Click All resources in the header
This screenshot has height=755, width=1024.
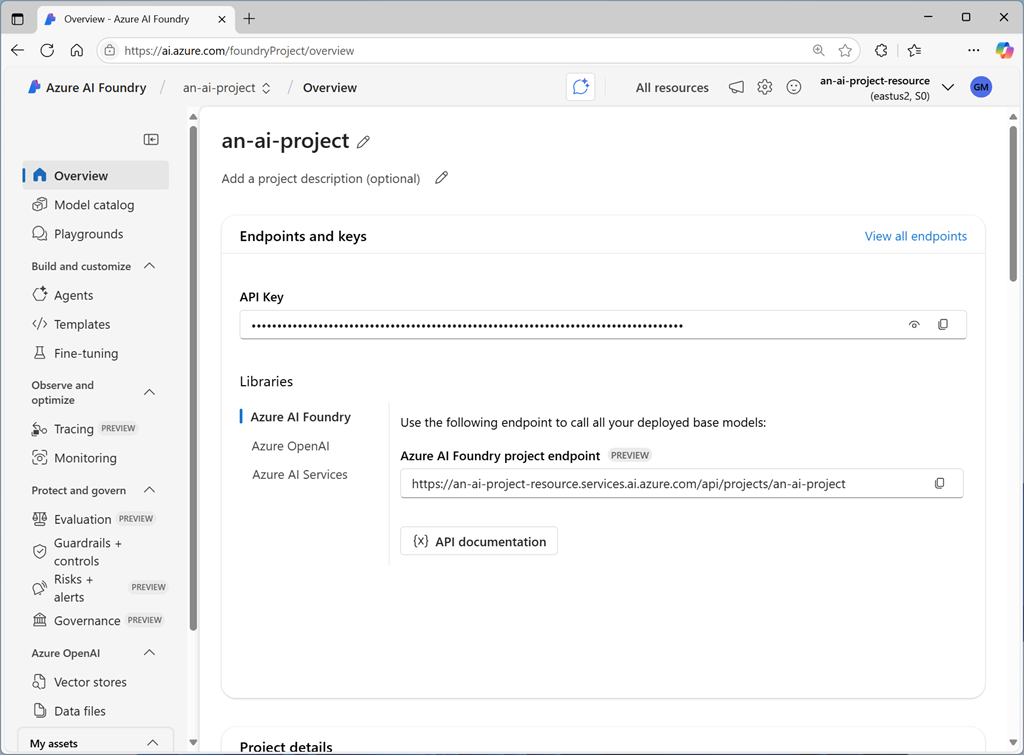coord(672,88)
